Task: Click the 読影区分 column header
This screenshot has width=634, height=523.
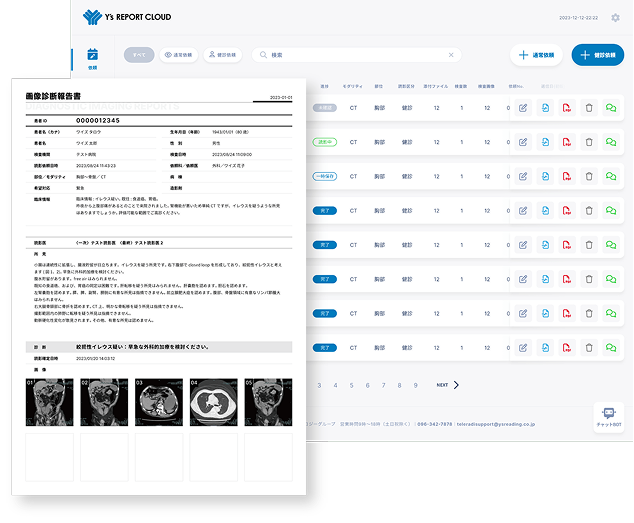Action: coord(406,86)
